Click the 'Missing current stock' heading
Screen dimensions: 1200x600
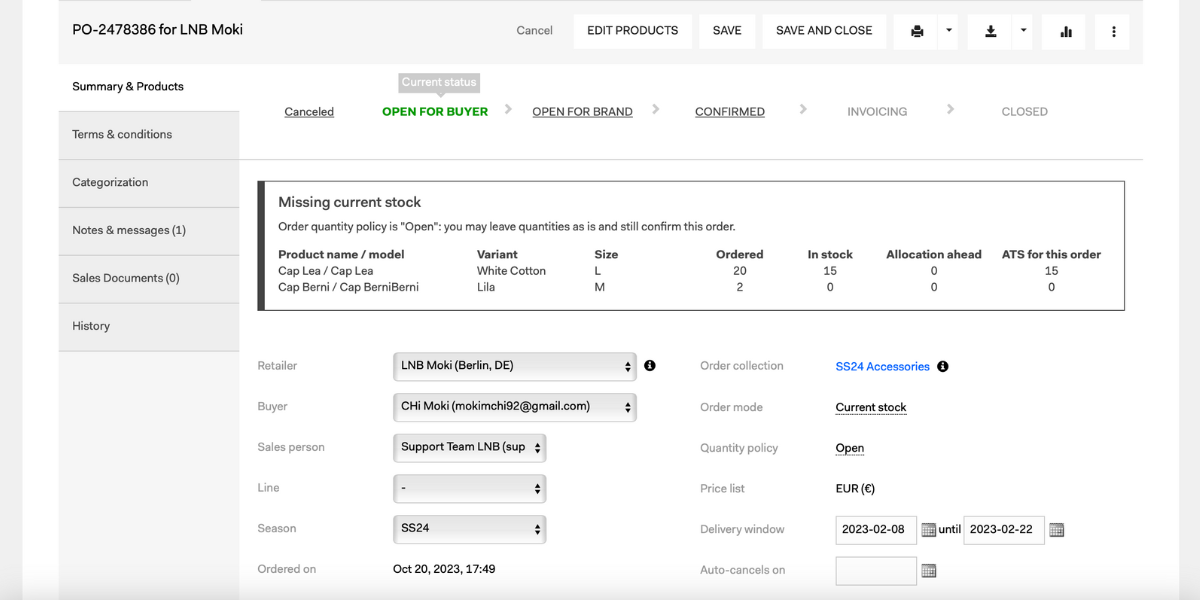(350, 202)
